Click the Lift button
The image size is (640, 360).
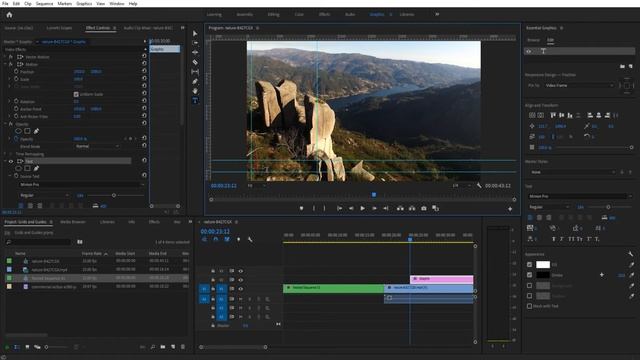tap(400, 209)
